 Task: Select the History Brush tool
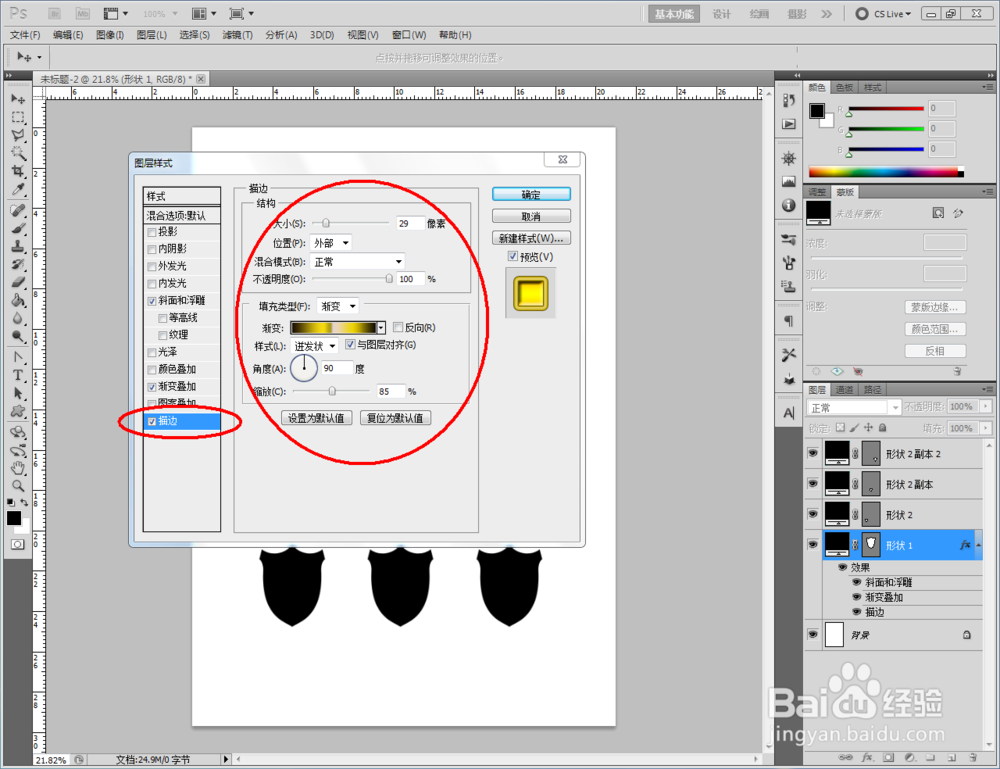point(18,264)
